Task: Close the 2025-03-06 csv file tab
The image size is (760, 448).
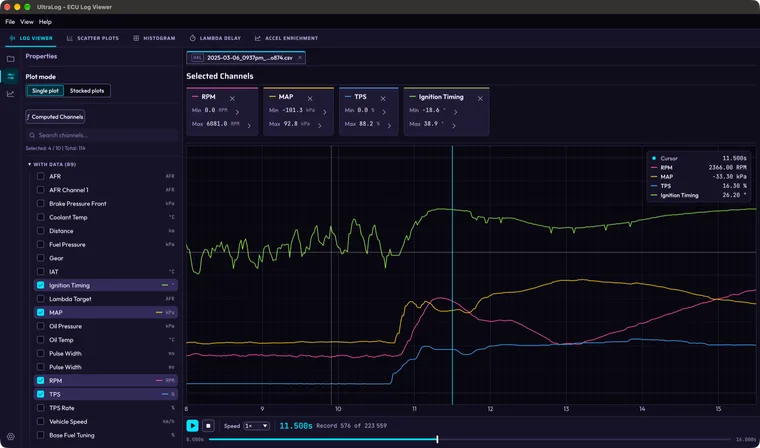Action: (x=300, y=58)
